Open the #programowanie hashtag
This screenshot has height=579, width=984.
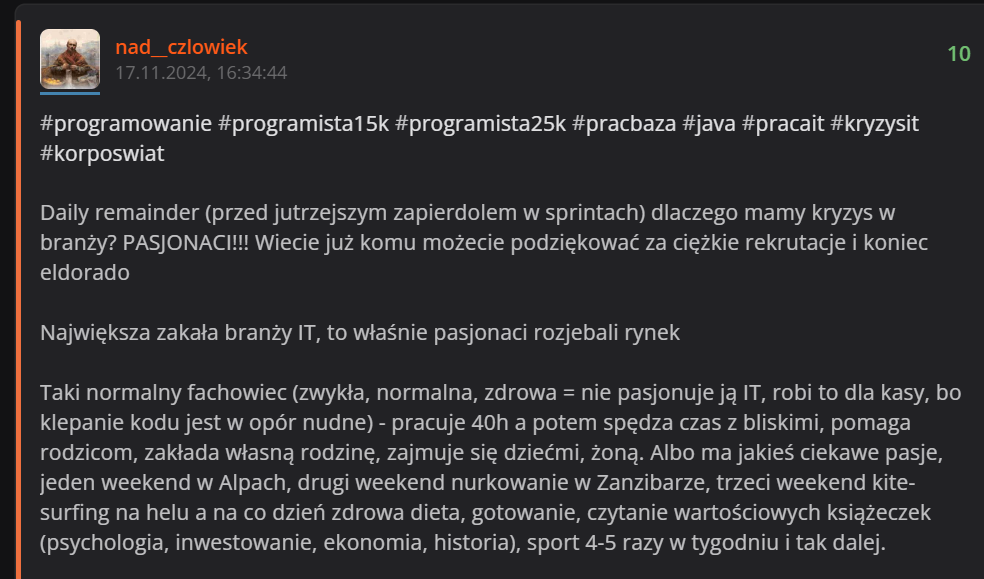(126, 124)
